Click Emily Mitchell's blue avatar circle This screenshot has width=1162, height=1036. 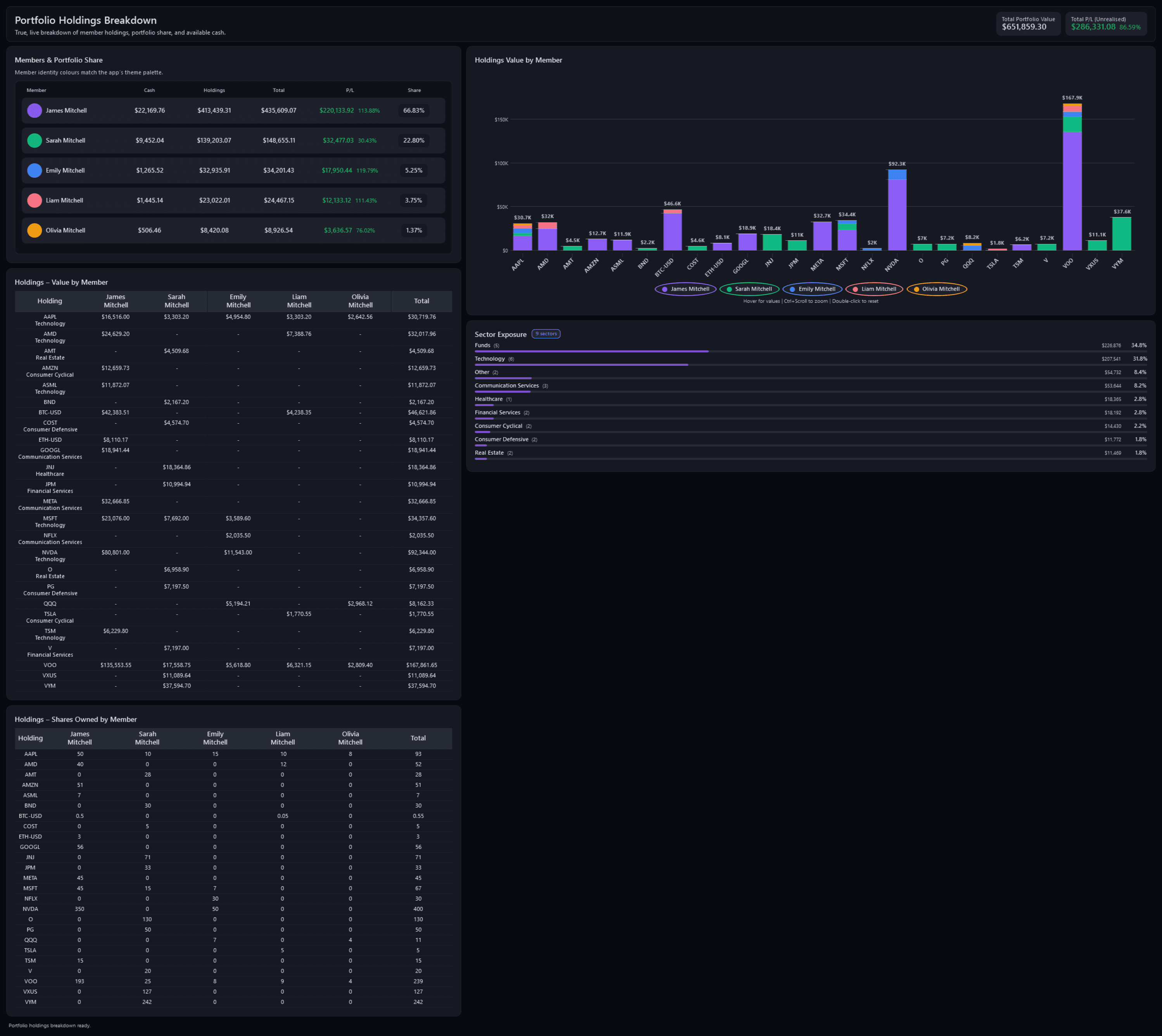tap(35, 170)
